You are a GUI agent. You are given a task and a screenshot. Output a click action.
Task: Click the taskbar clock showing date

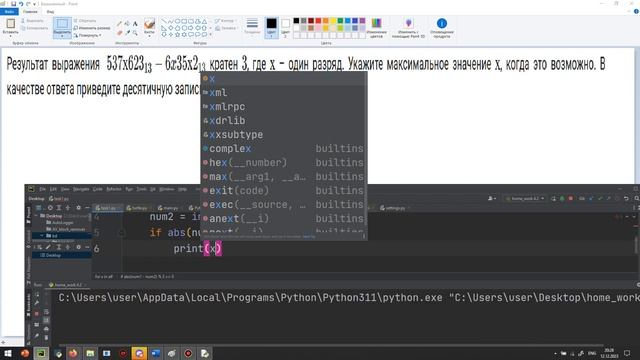coord(609,353)
